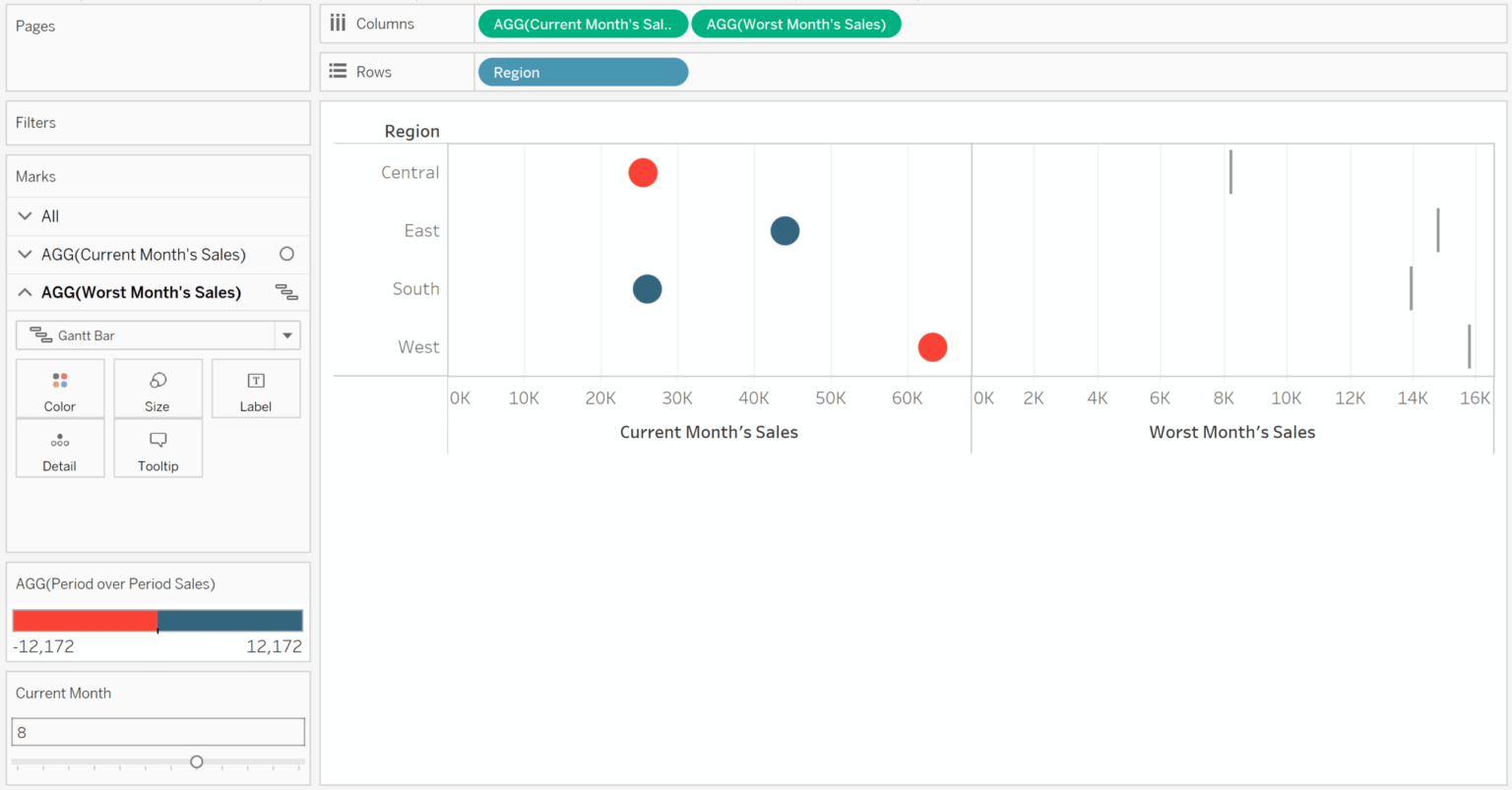Collapse the AGG(Worst Month's Sales) marks card
Image resolution: width=1512 pixels, height=790 pixels.
[x=24, y=292]
